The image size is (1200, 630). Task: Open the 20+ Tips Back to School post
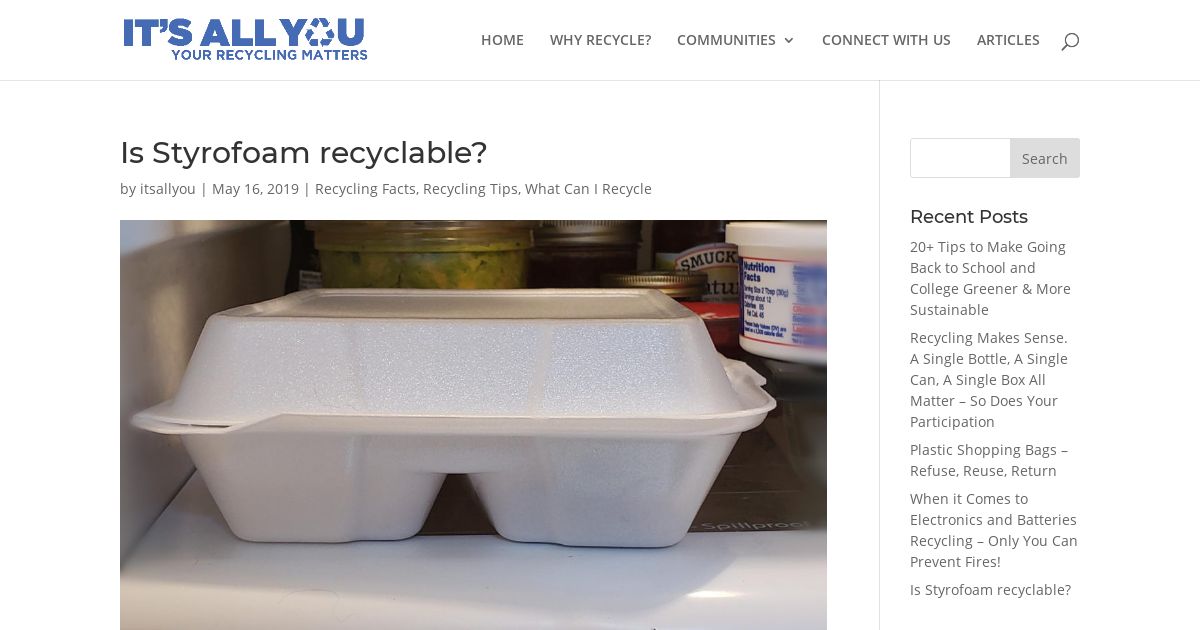(990, 278)
